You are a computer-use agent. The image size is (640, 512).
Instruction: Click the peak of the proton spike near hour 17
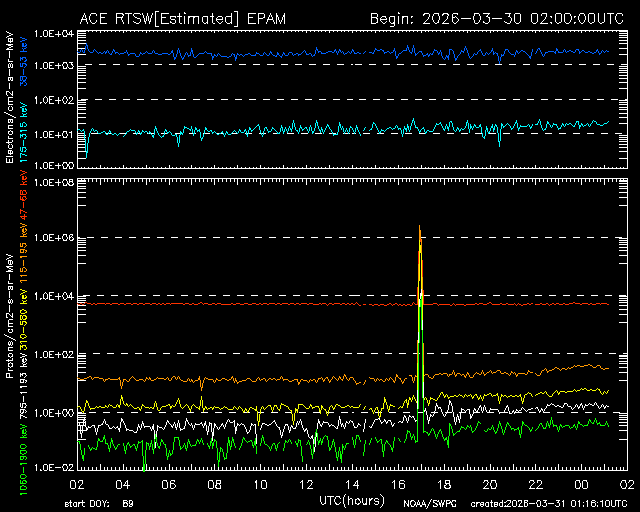420,228
